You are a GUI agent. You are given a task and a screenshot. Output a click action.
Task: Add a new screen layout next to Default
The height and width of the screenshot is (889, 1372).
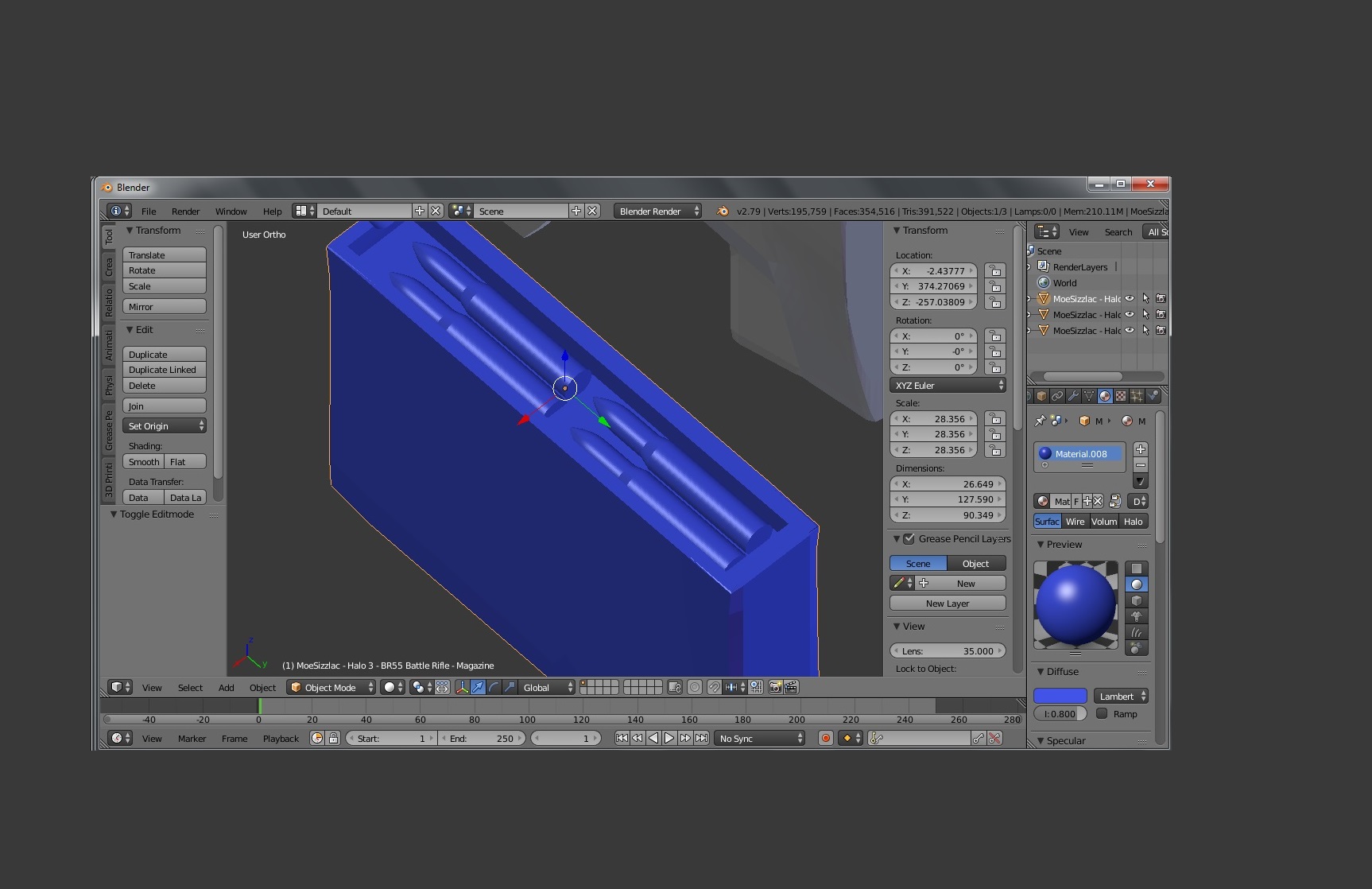pyautogui.click(x=420, y=211)
